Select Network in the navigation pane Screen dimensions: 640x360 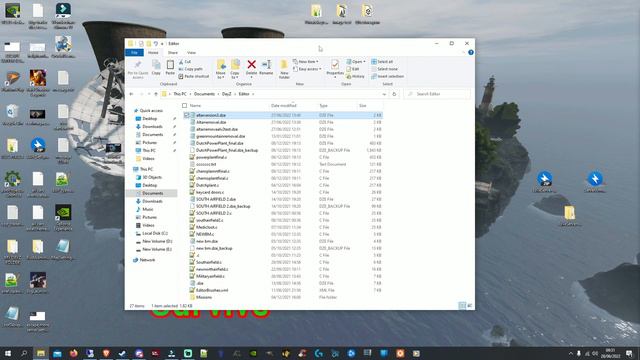[147, 260]
